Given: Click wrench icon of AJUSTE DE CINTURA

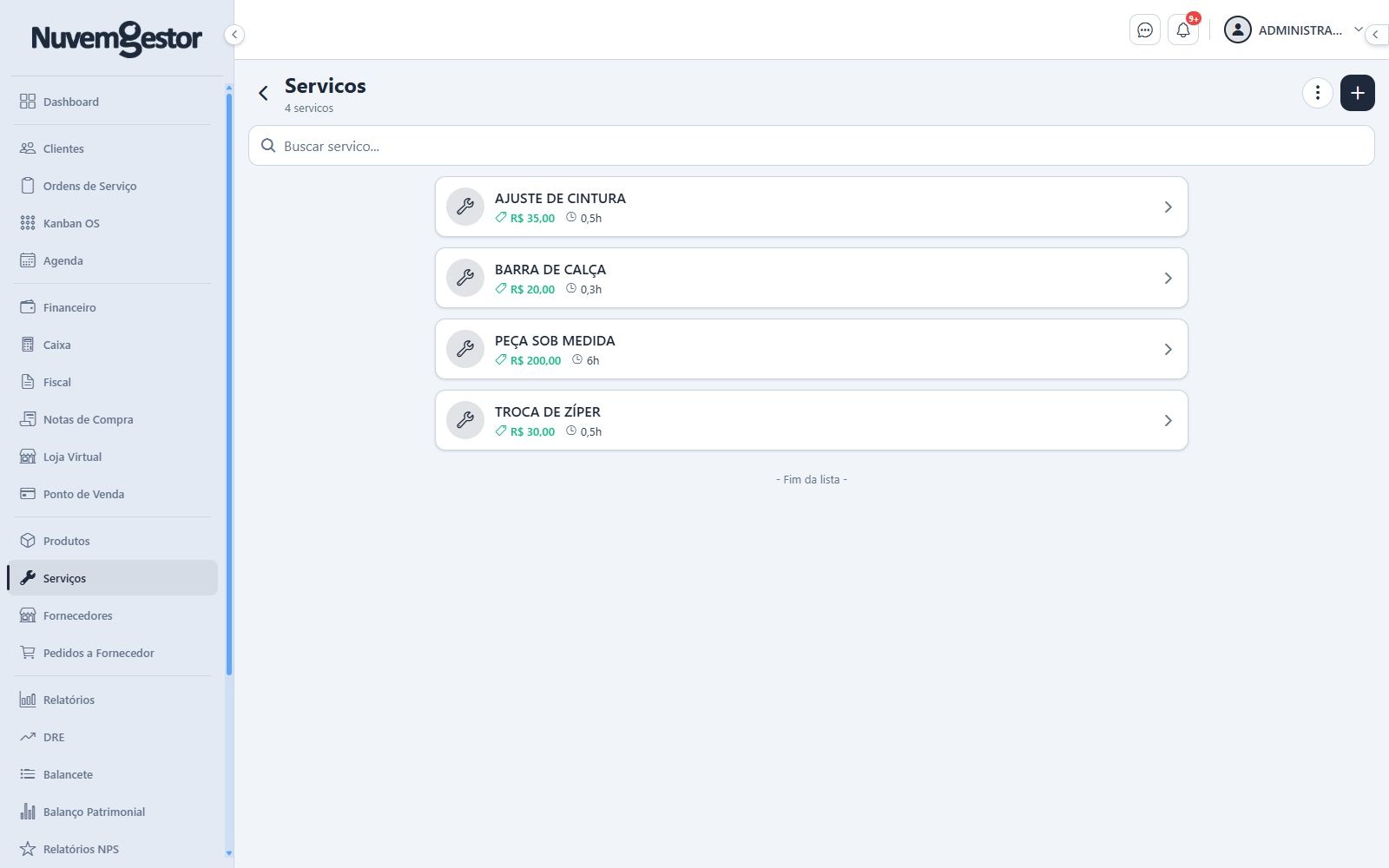Looking at the screenshot, I should tap(465, 207).
